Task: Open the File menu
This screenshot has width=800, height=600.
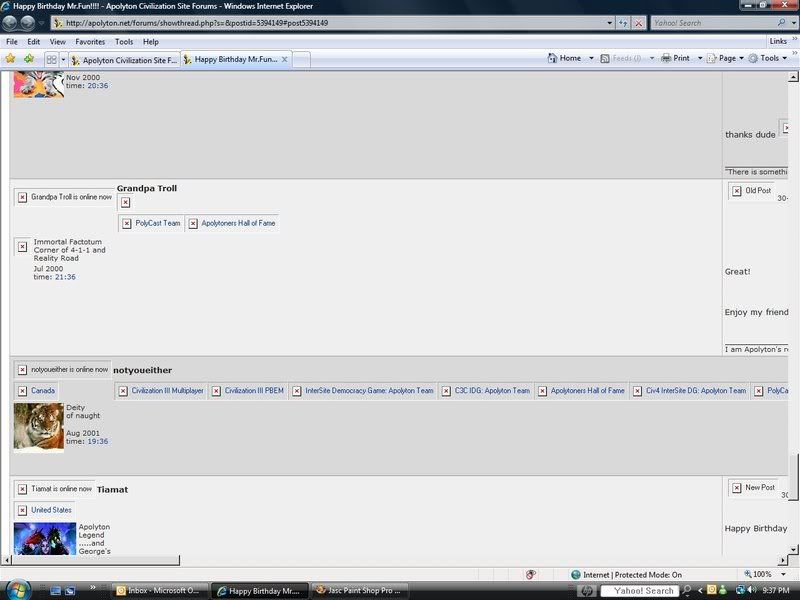Action: [x=12, y=42]
